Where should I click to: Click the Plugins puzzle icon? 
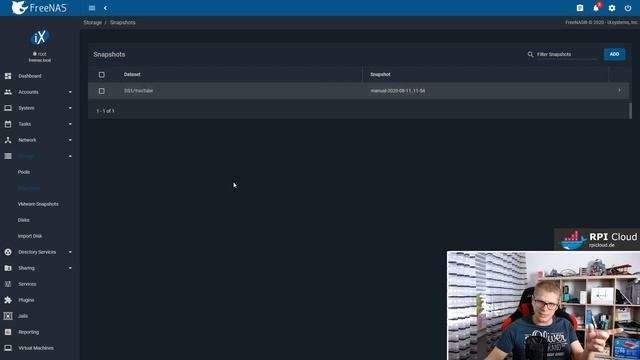point(8,300)
